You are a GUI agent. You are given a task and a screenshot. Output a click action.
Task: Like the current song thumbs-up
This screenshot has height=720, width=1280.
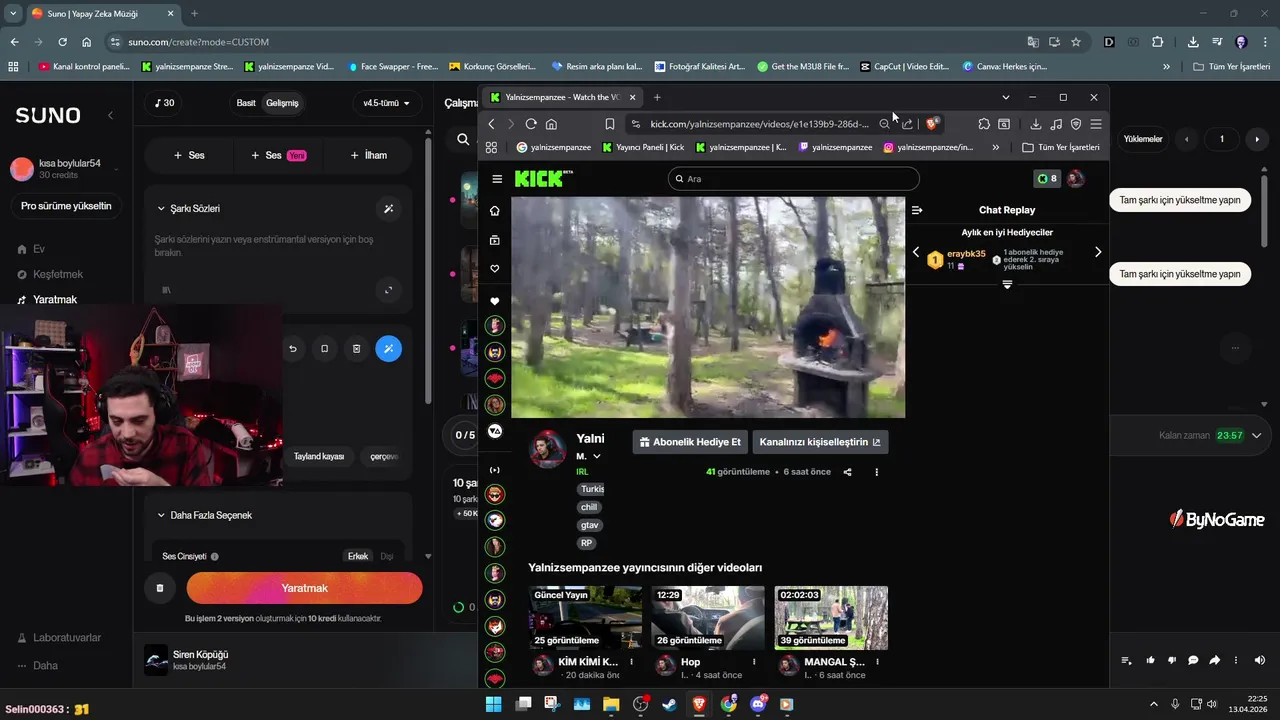point(1151,660)
